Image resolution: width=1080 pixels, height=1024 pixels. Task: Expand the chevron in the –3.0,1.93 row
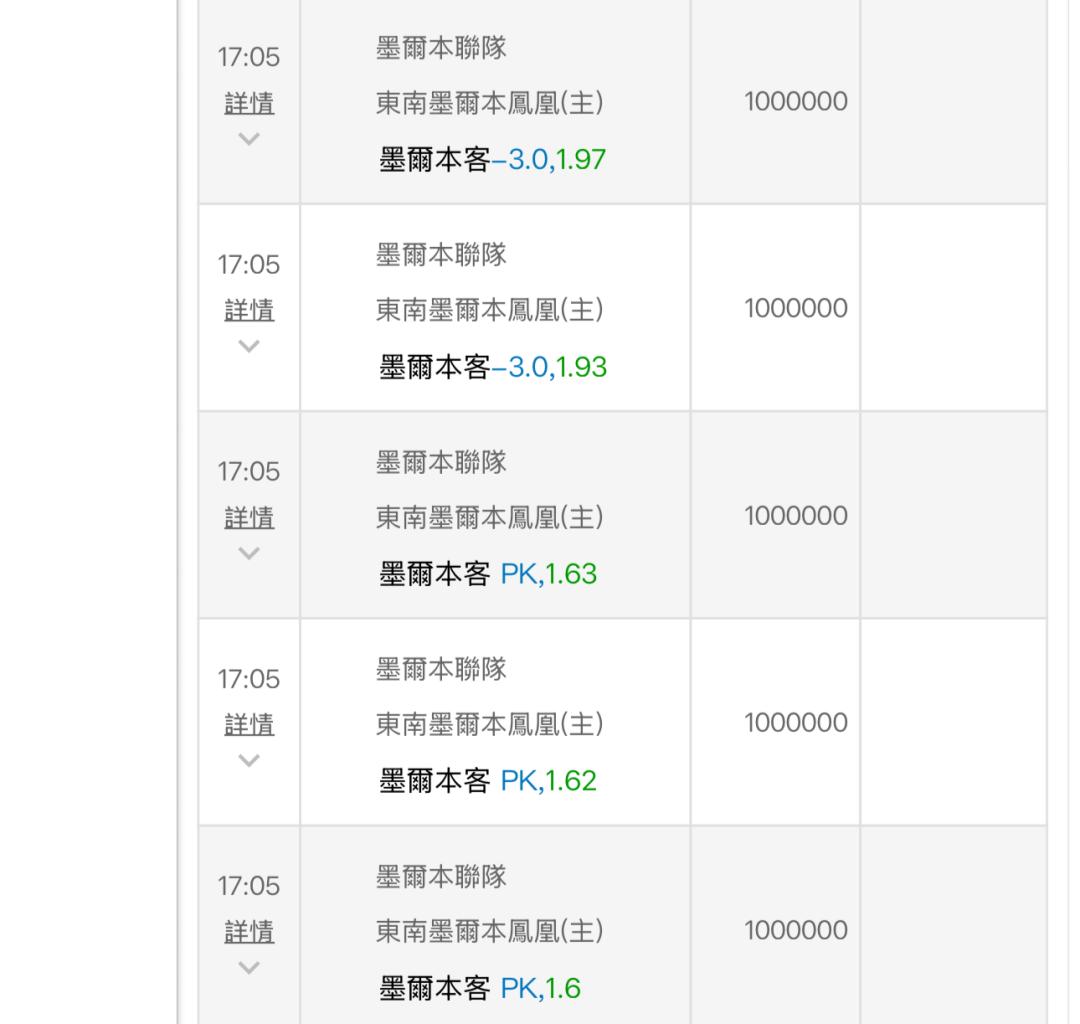click(x=249, y=346)
